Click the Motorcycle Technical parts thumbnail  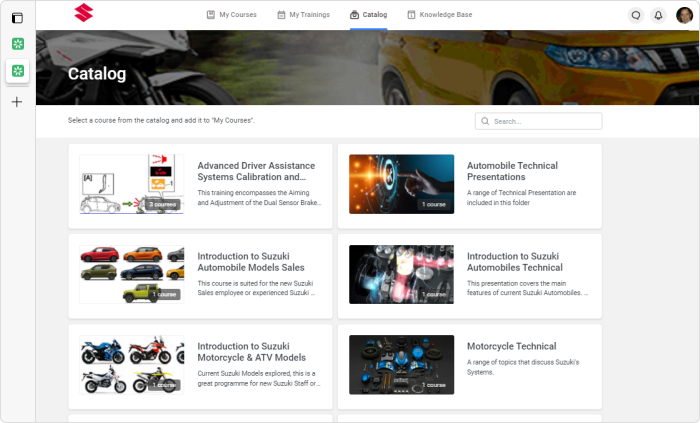pos(401,365)
